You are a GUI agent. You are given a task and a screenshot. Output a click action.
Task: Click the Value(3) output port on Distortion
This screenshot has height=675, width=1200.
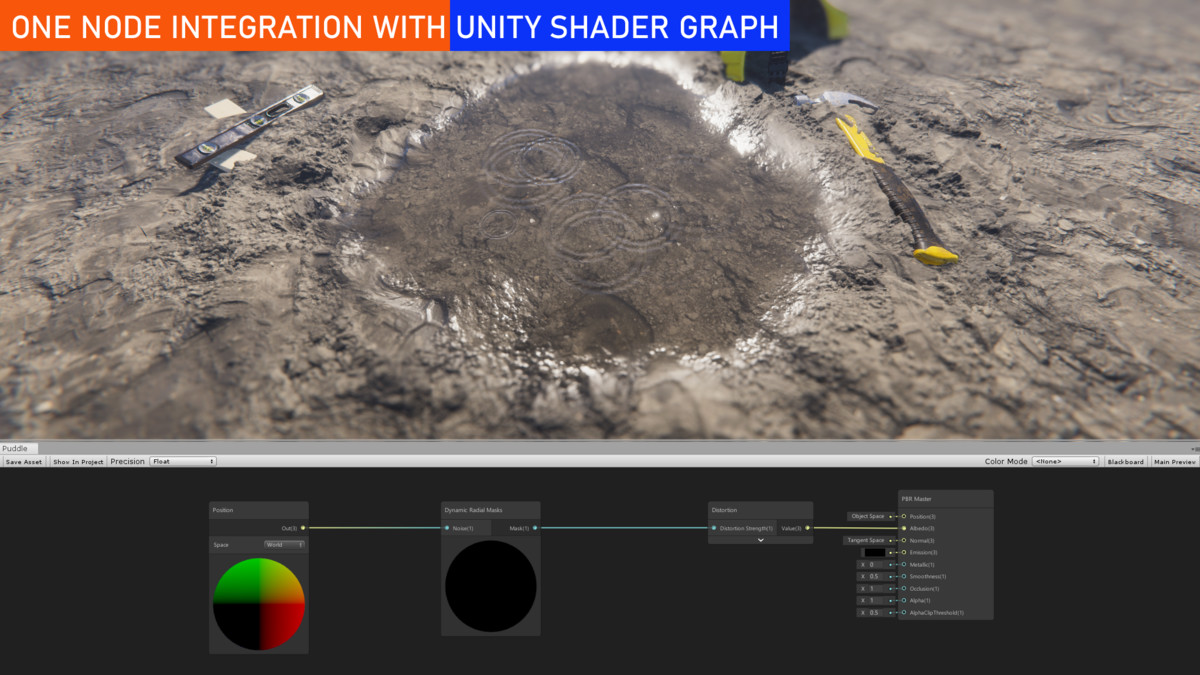tap(807, 528)
